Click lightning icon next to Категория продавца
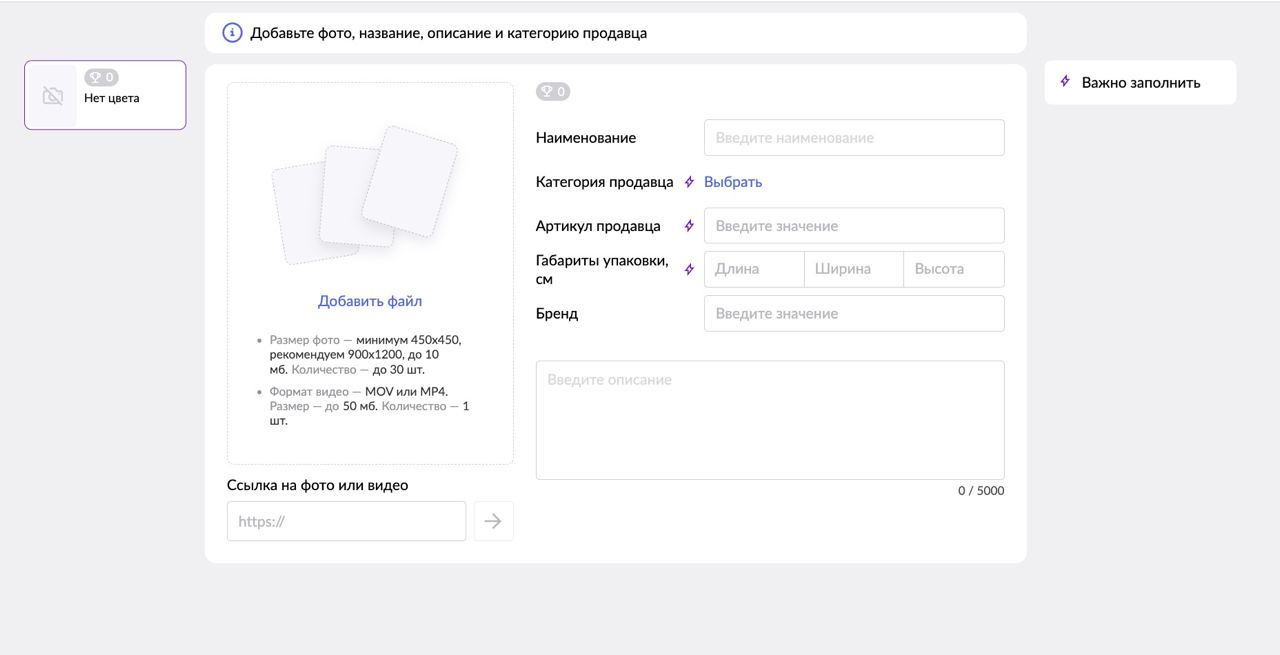The width and height of the screenshot is (1280, 655). coord(689,182)
